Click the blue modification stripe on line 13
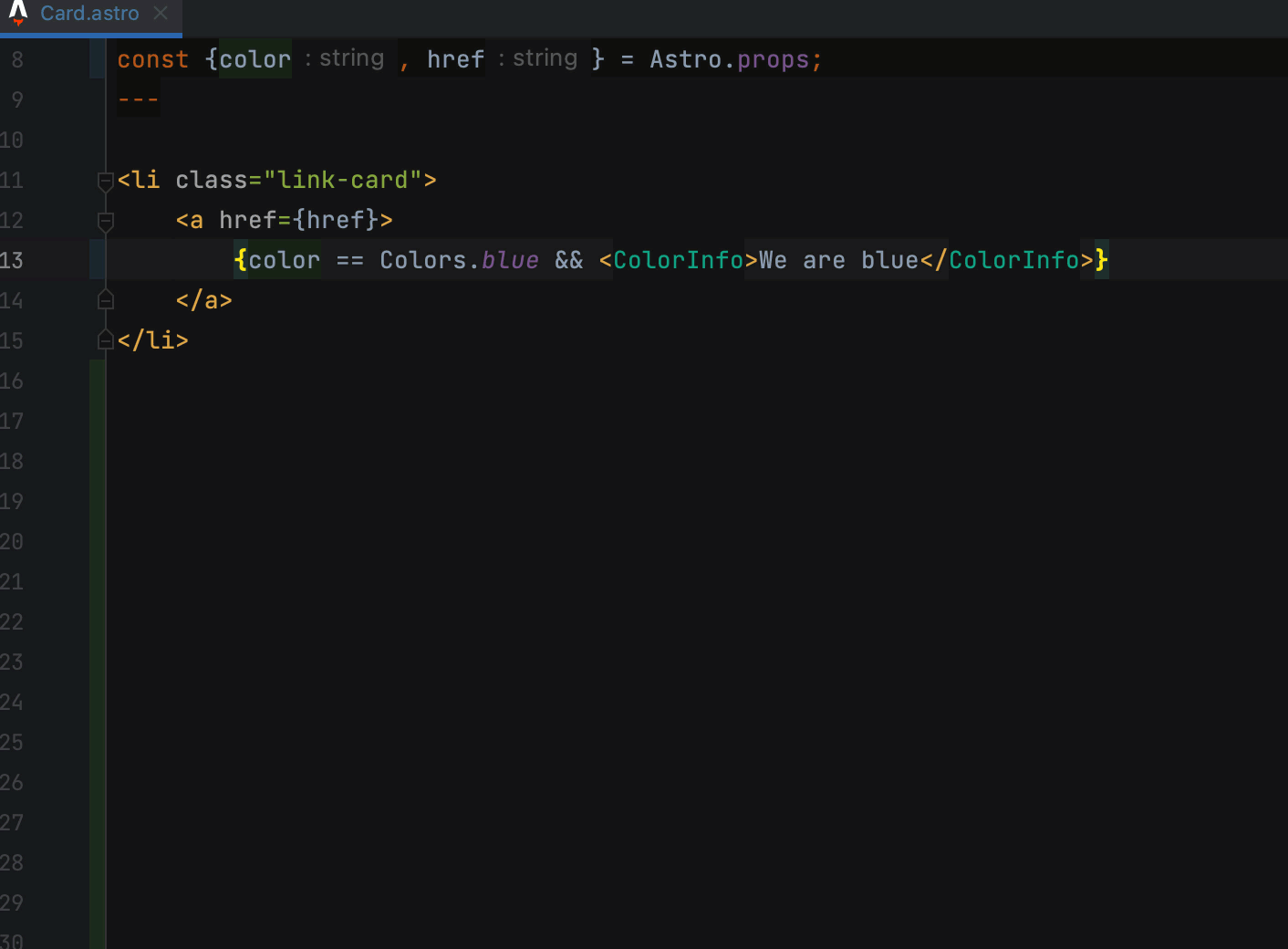This screenshot has width=1288, height=949. point(98,260)
